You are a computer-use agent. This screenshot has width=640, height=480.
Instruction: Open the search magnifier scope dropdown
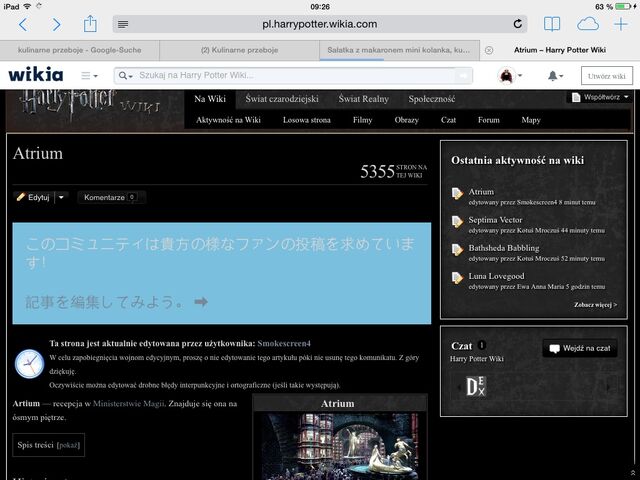[125, 76]
